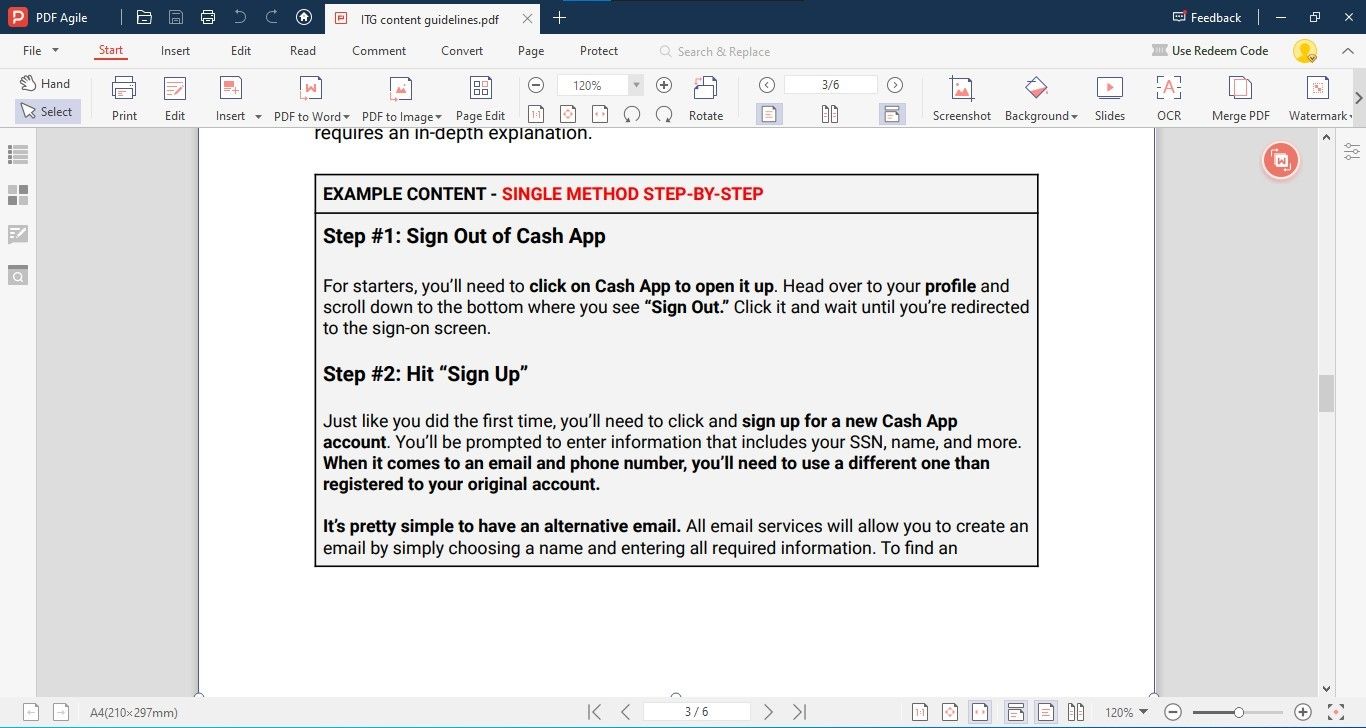Click Use Redeem Code
This screenshot has height=728, width=1366.
1210,51
